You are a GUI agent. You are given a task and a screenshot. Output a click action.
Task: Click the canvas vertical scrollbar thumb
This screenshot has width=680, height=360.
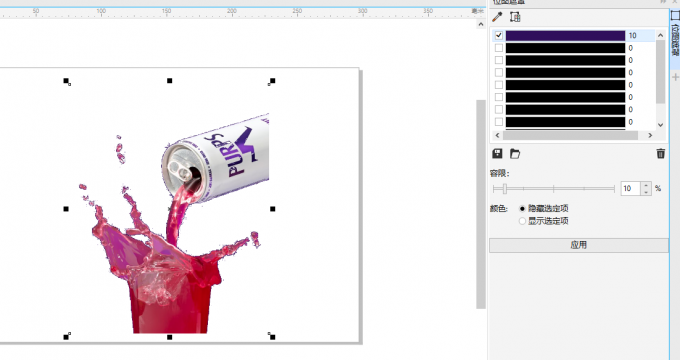(x=481, y=204)
